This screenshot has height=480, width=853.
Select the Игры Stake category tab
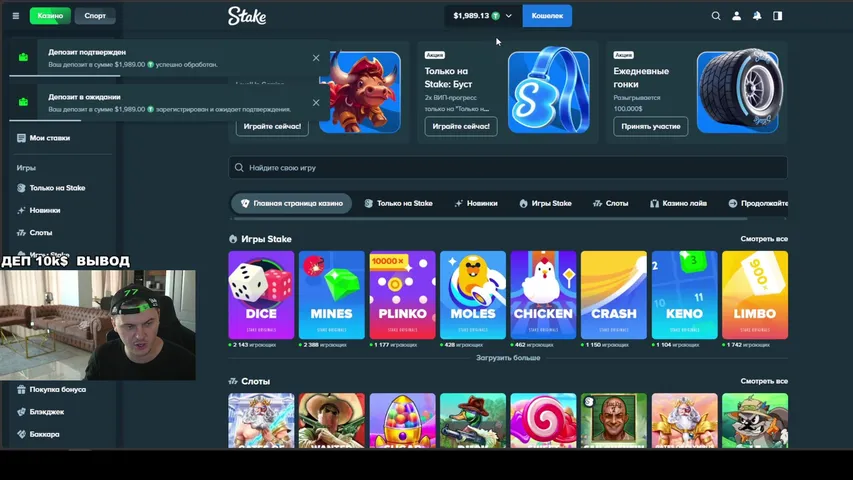coord(545,203)
